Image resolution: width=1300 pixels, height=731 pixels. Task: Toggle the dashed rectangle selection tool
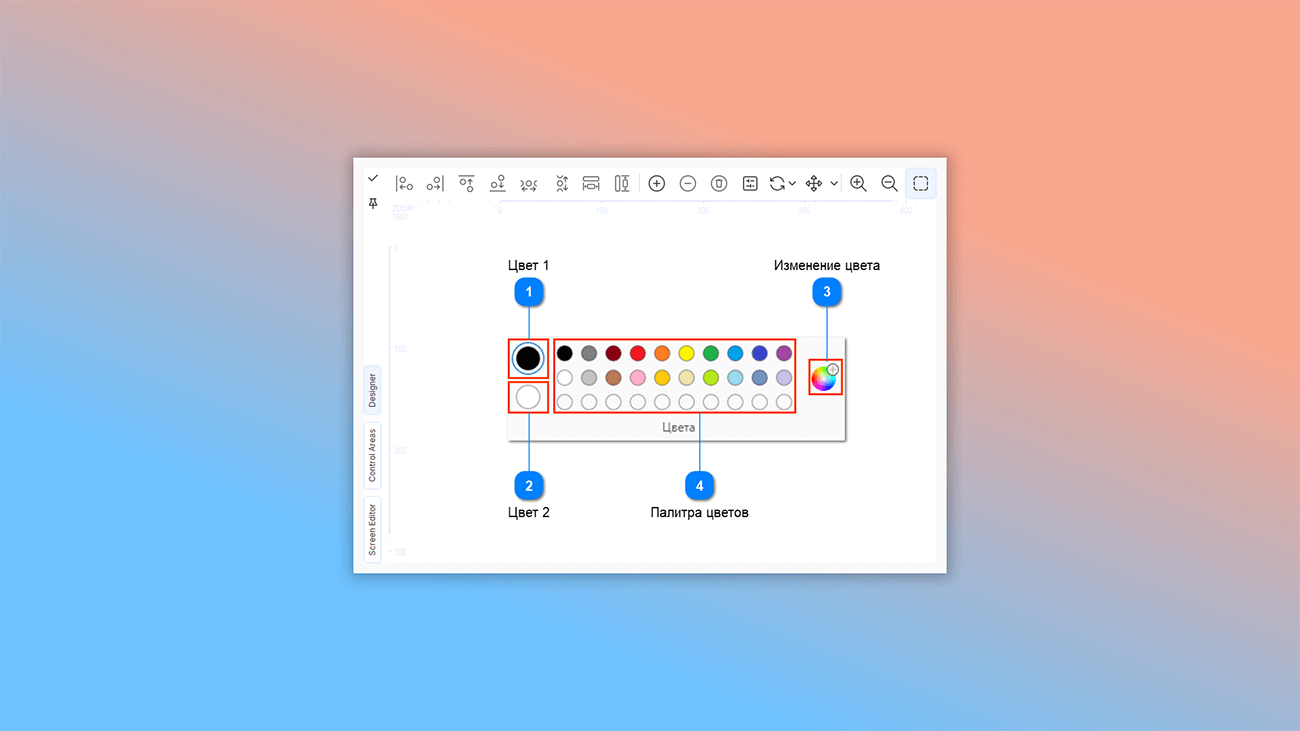921,184
